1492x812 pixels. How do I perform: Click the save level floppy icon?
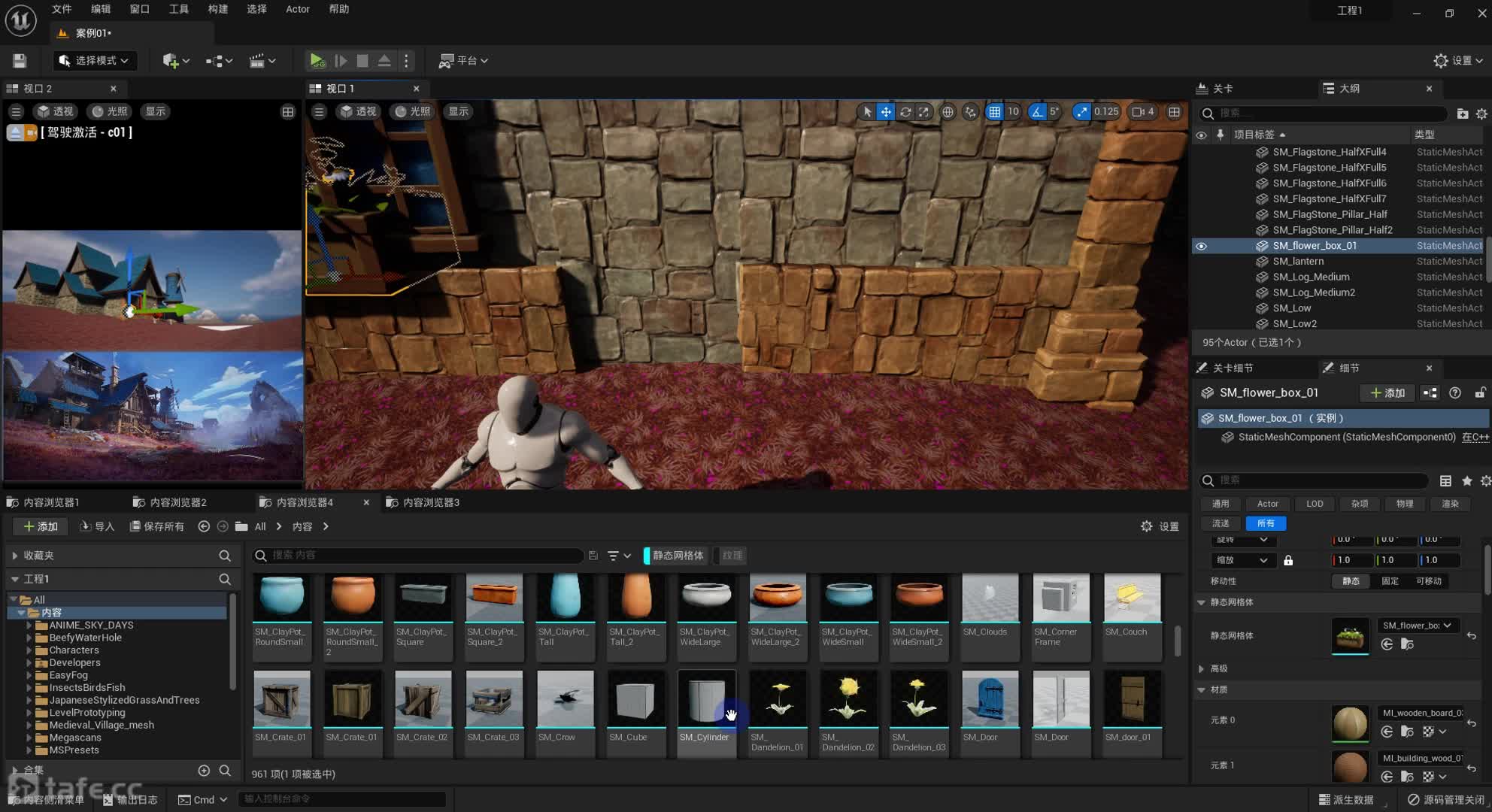20,61
